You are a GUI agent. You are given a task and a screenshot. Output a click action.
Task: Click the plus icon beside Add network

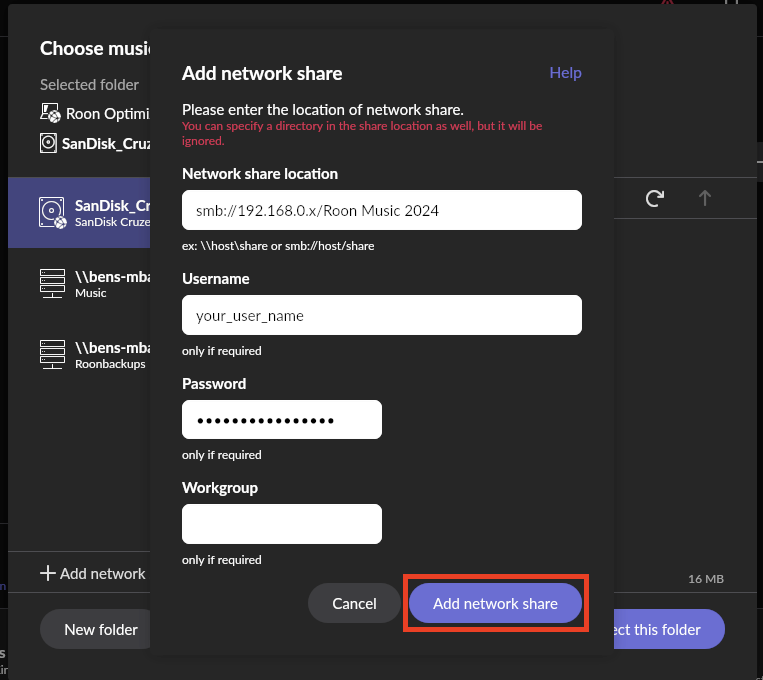click(x=48, y=573)
